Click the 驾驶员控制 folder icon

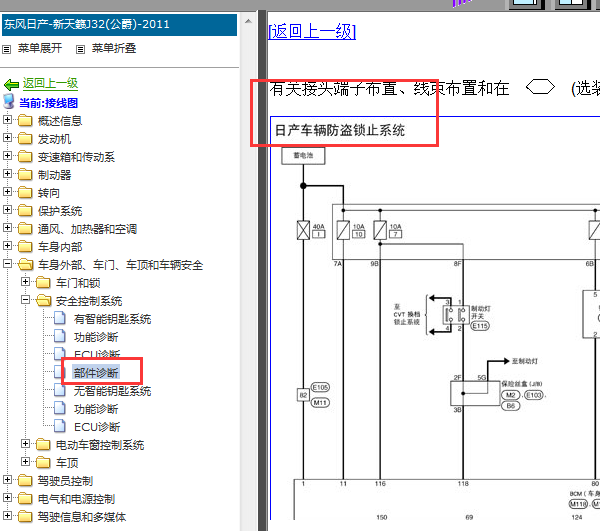click(25, 480)
